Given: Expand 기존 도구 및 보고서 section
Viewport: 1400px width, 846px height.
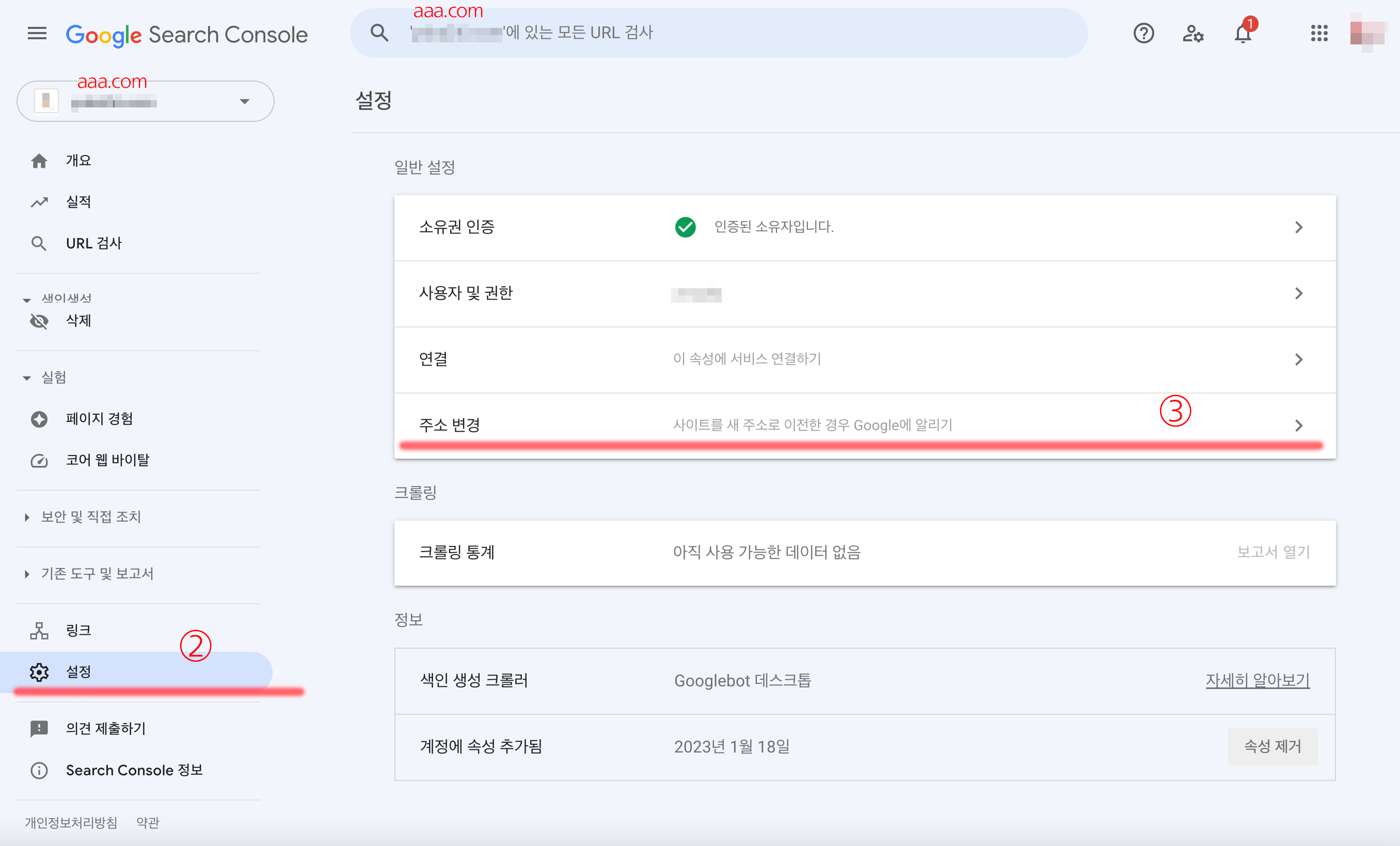Looking at the screenshot, I should tap(97, 574).
